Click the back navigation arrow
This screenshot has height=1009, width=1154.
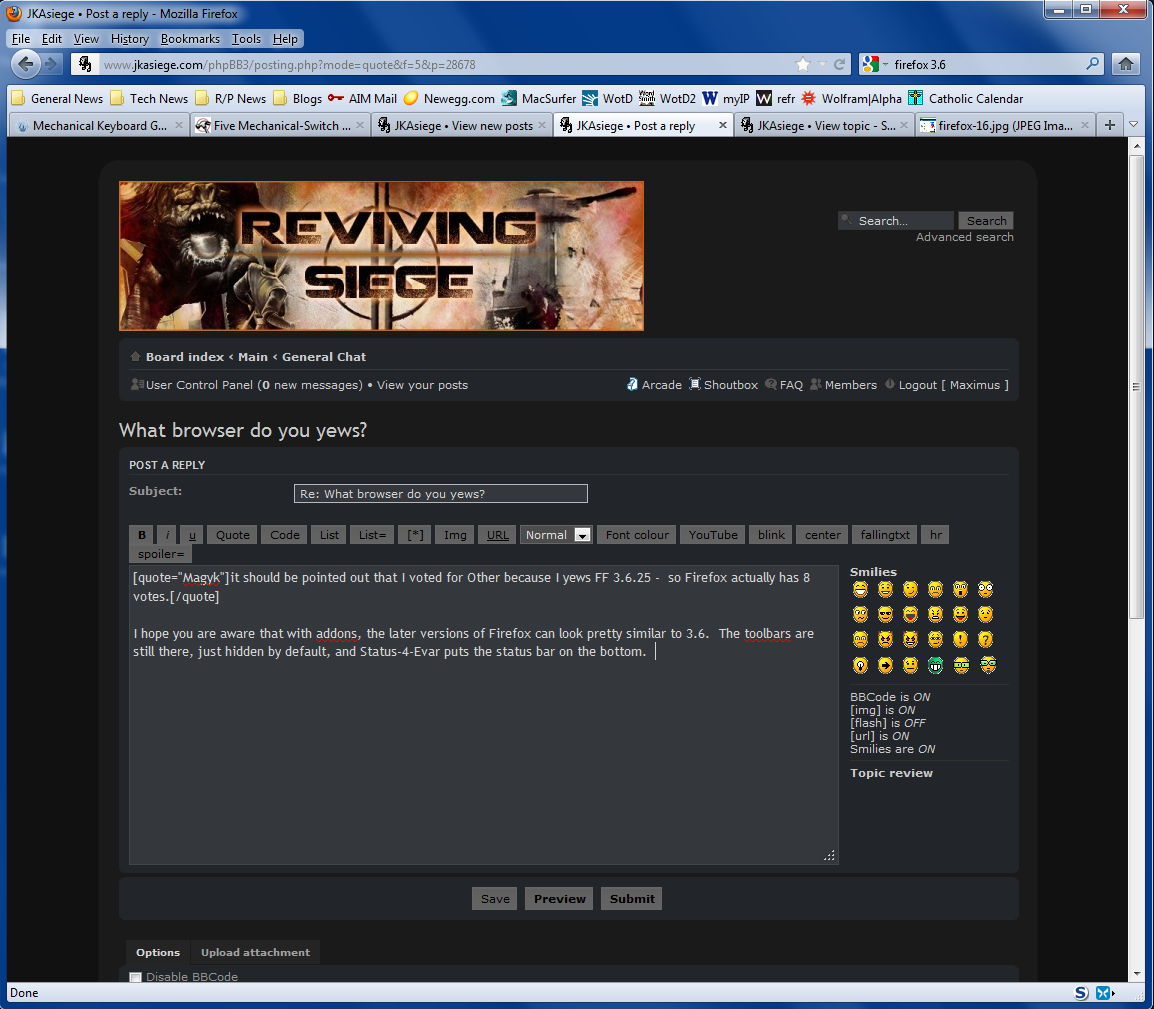[x=27, y=64]
